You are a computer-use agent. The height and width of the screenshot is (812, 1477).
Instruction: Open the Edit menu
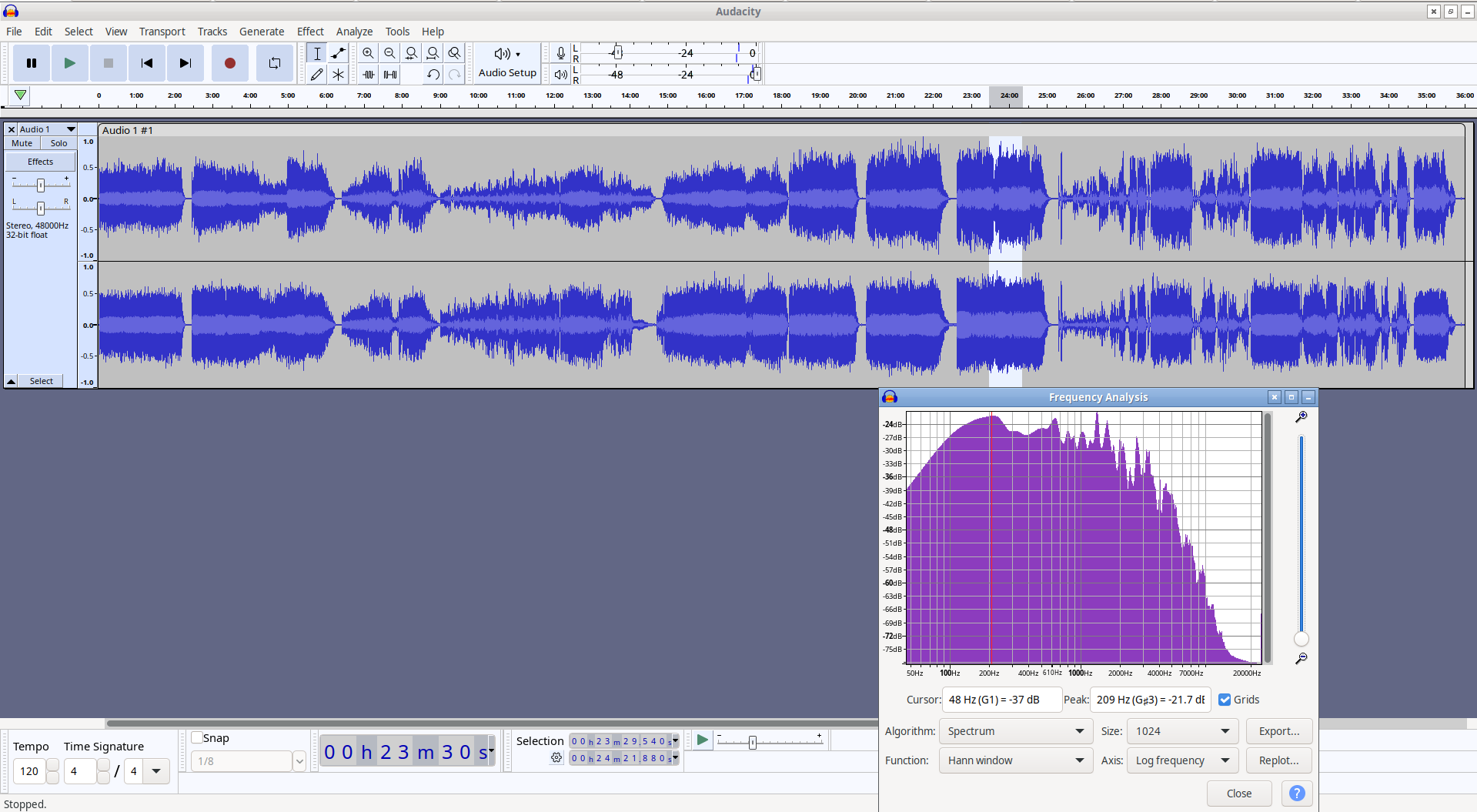pyautogui.click(x=43, y=32)
